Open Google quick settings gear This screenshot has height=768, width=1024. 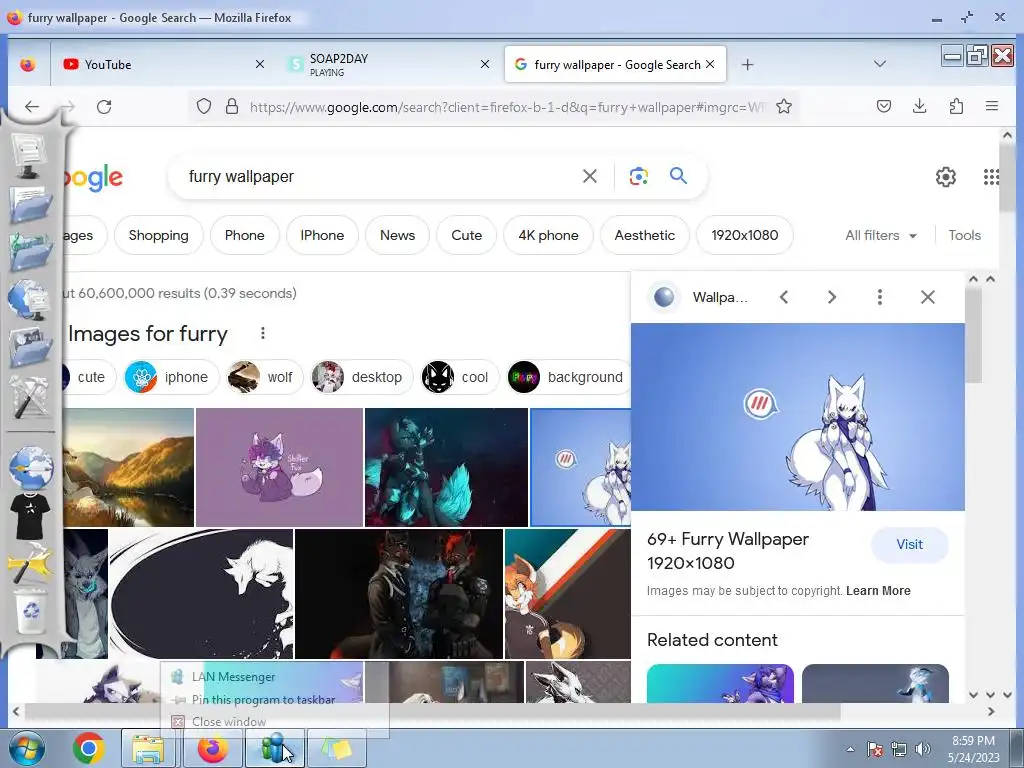pyautogui.click(x=946, y=177)
